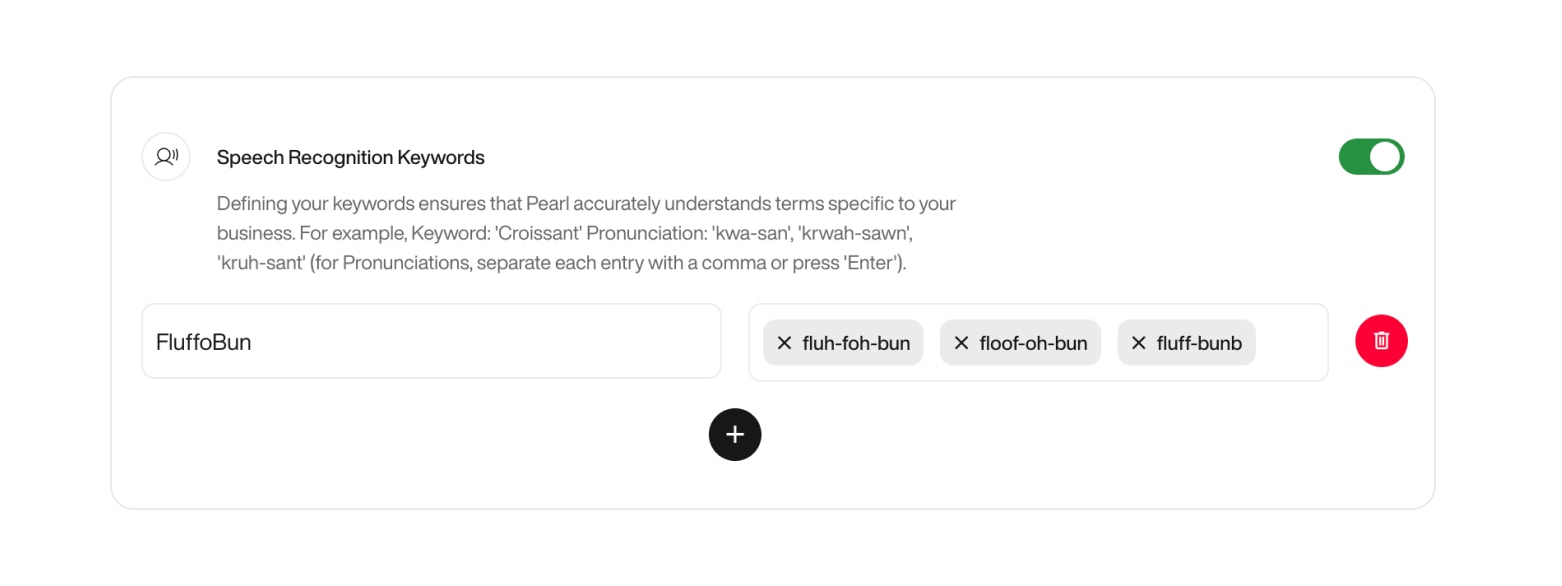Delete the FluffoBun keyword row using trash icon
This screenshot has width=1562, height=586.
[x=1381, y=341]
